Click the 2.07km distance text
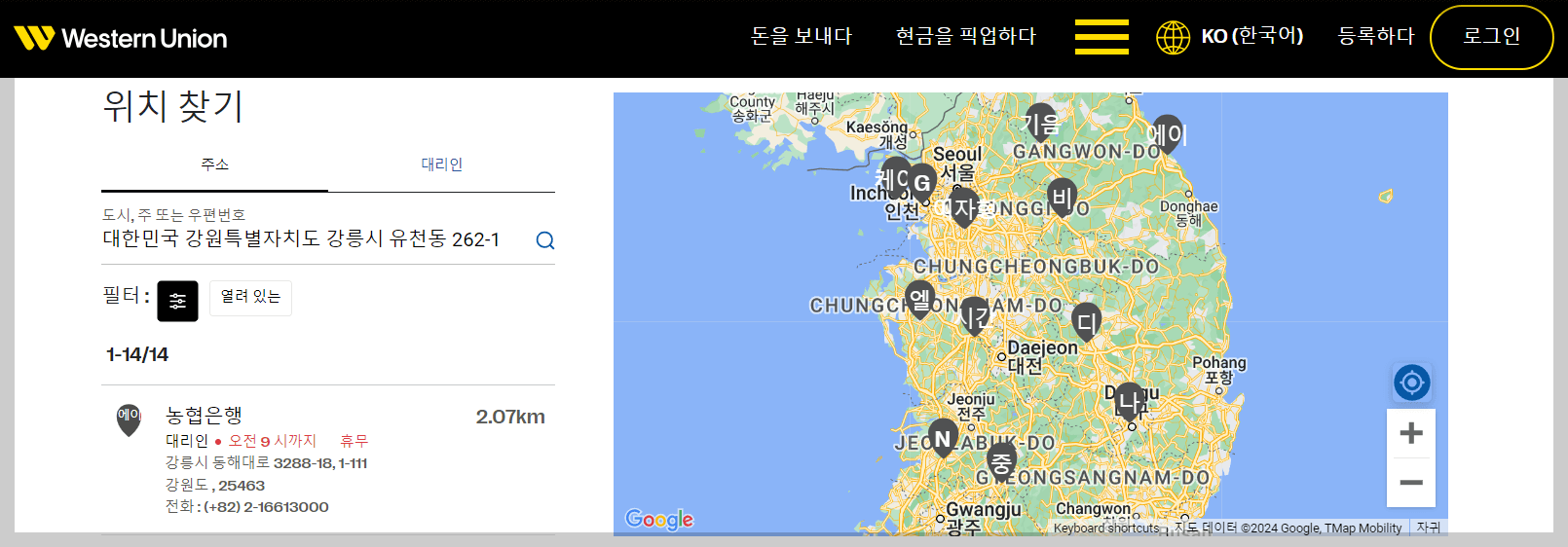 click(510, 417)
